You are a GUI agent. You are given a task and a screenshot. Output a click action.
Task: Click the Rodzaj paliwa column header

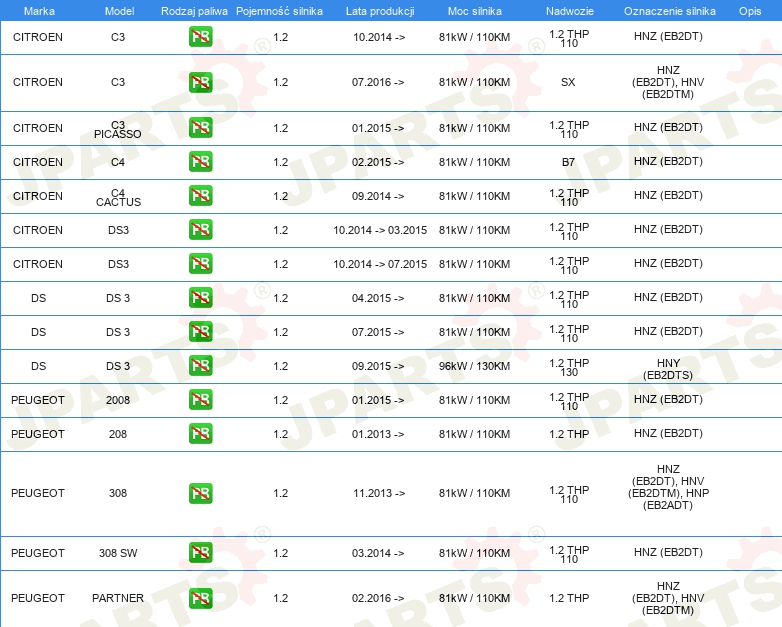tap(194, 11)
